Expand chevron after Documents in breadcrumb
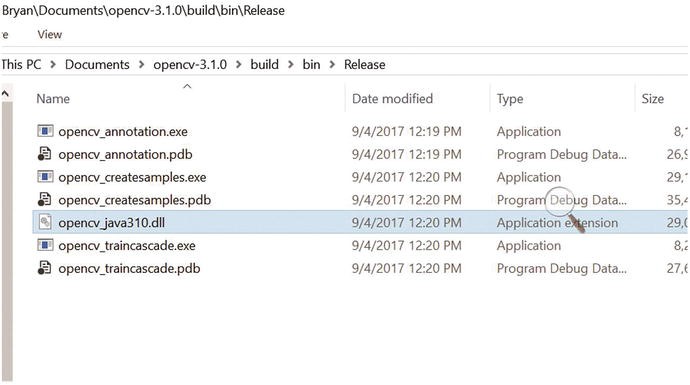 (141, 65)
